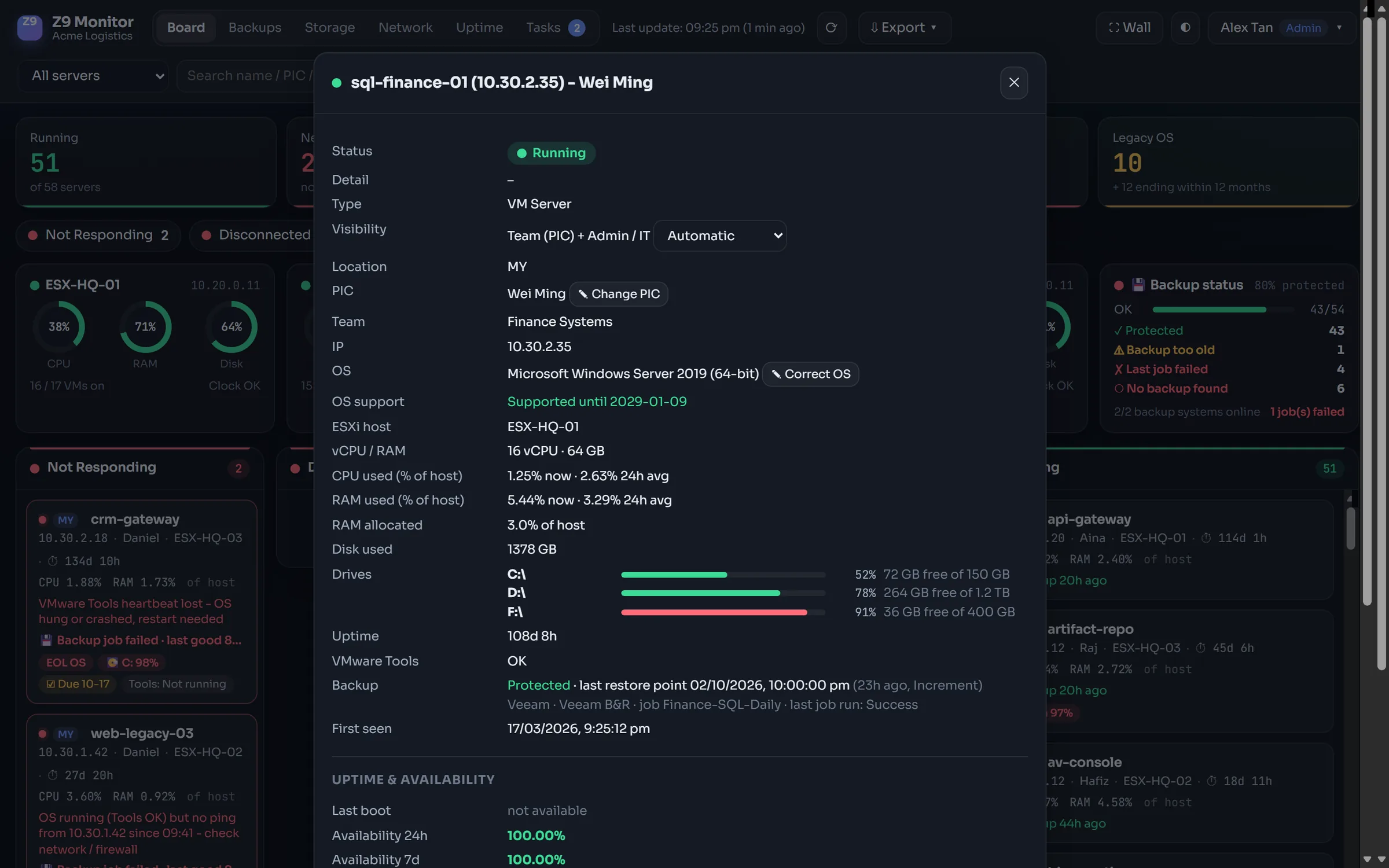Open the Uptime tab
Screen dimensions: 1389x868
(479, 27)
